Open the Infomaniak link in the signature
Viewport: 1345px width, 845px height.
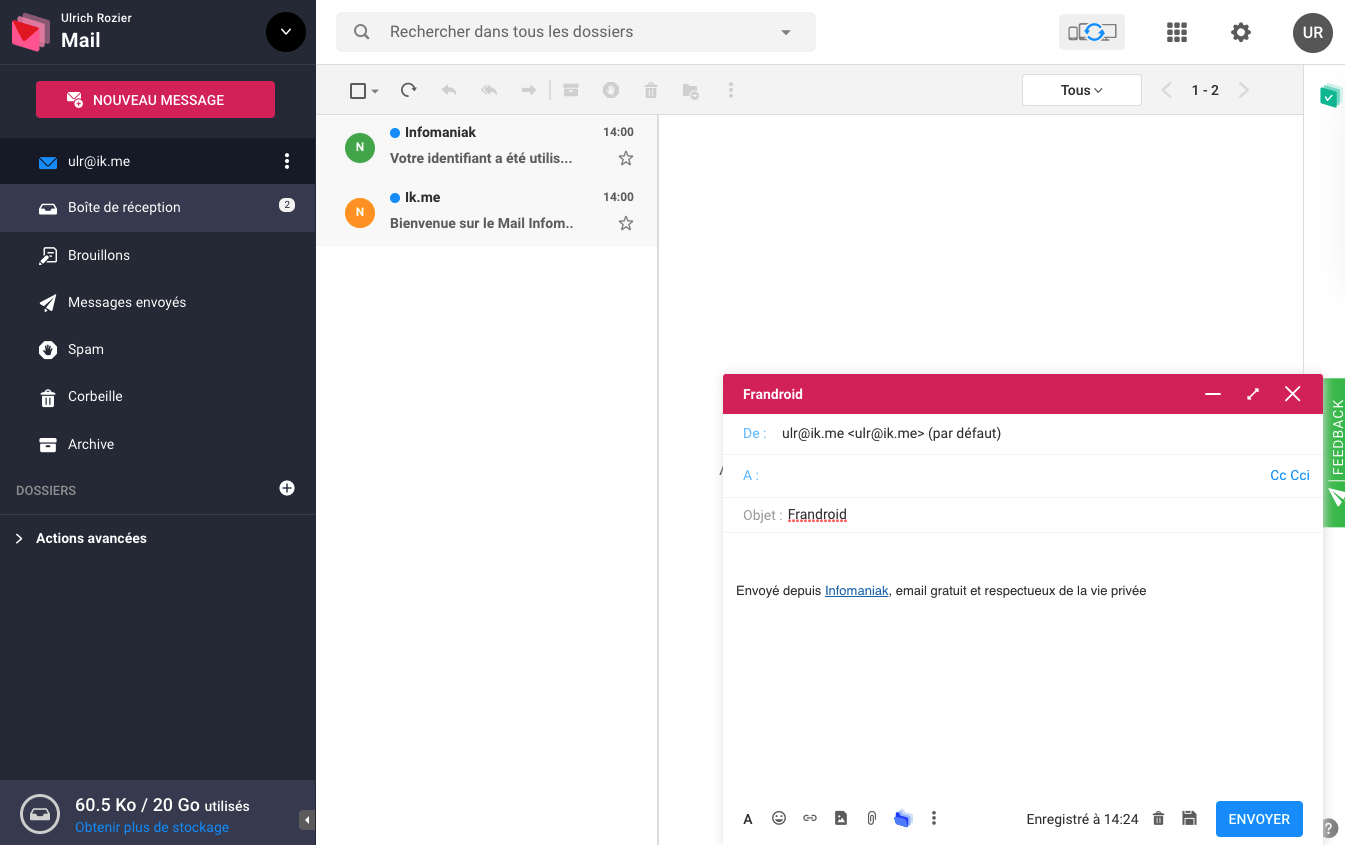pos(857,591)
